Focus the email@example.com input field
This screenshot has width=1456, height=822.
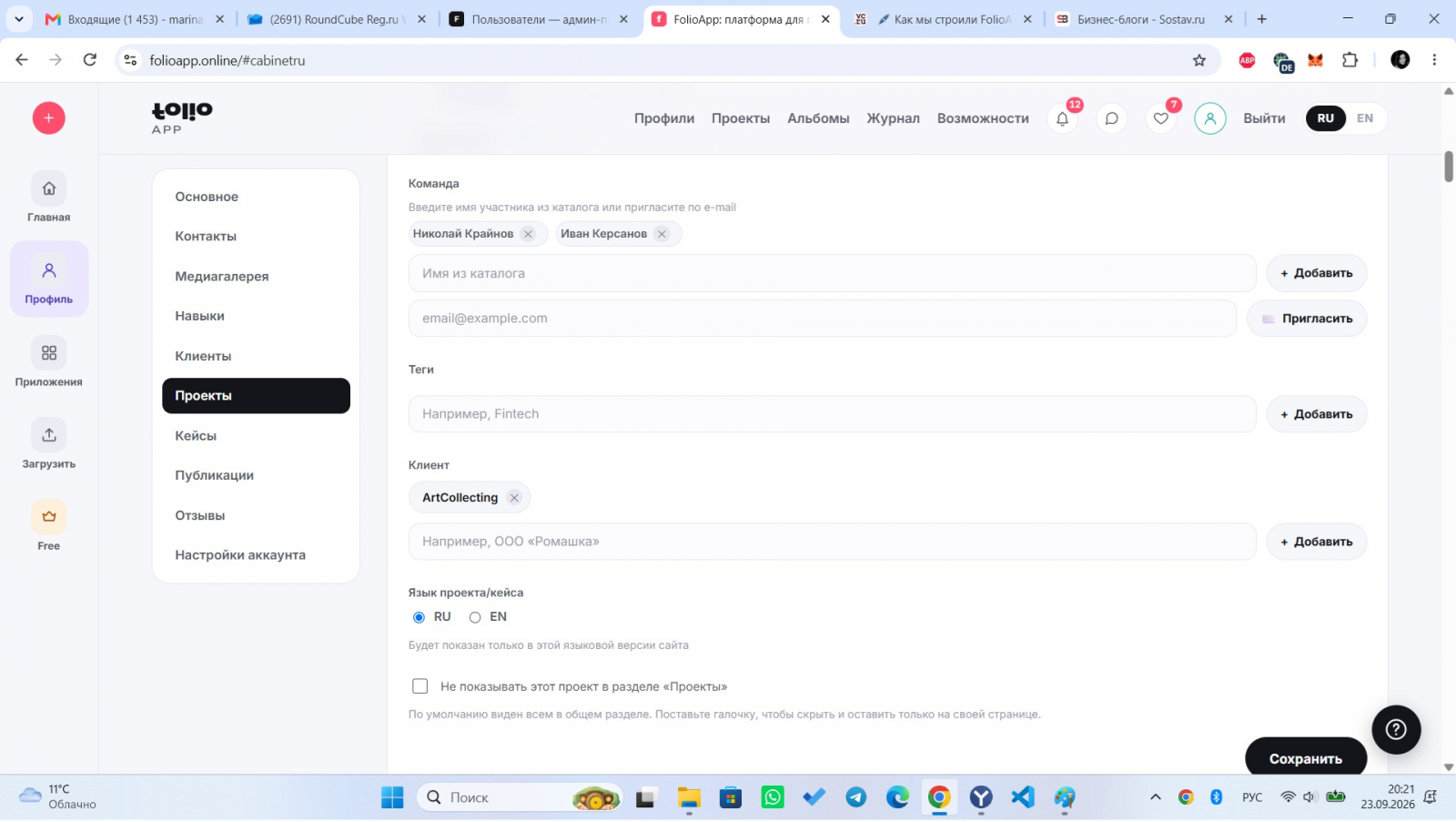click(823, 319)
